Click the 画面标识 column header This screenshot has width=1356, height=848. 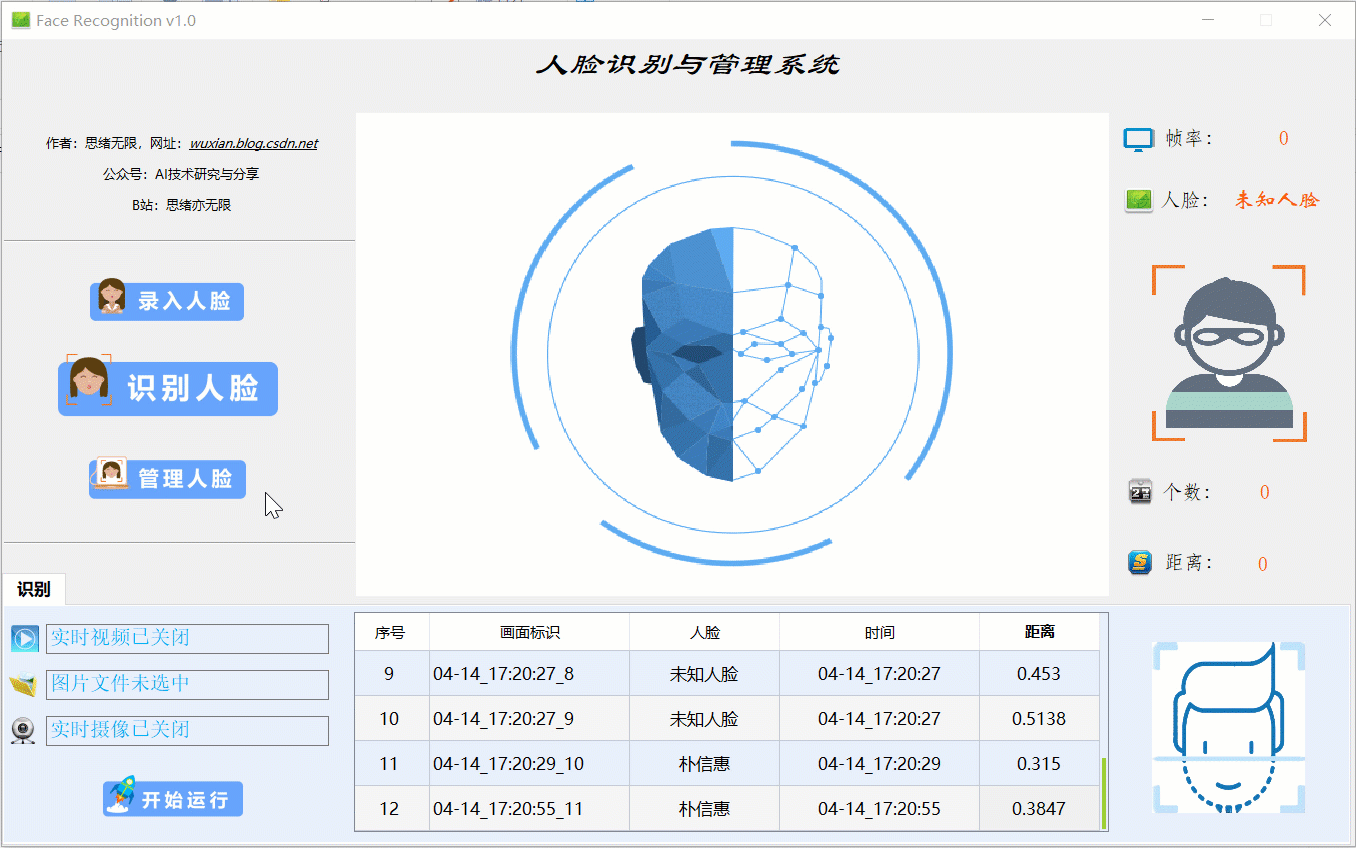[x=530, y=632]
